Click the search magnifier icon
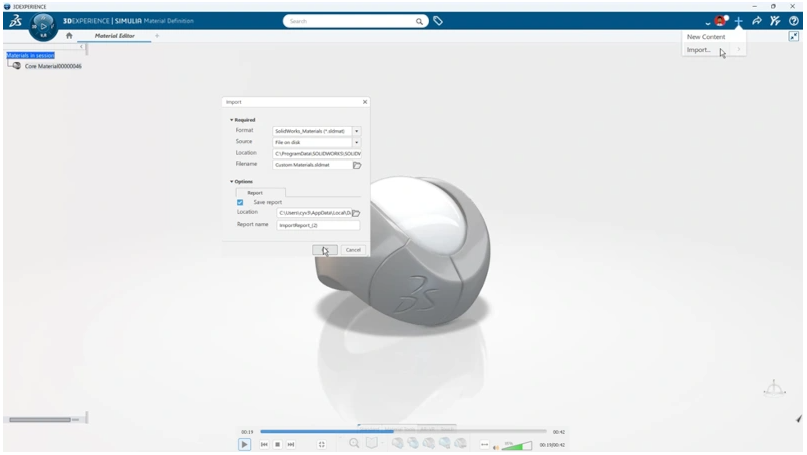This screenshot has width=807, height=455. coord(419,22)
